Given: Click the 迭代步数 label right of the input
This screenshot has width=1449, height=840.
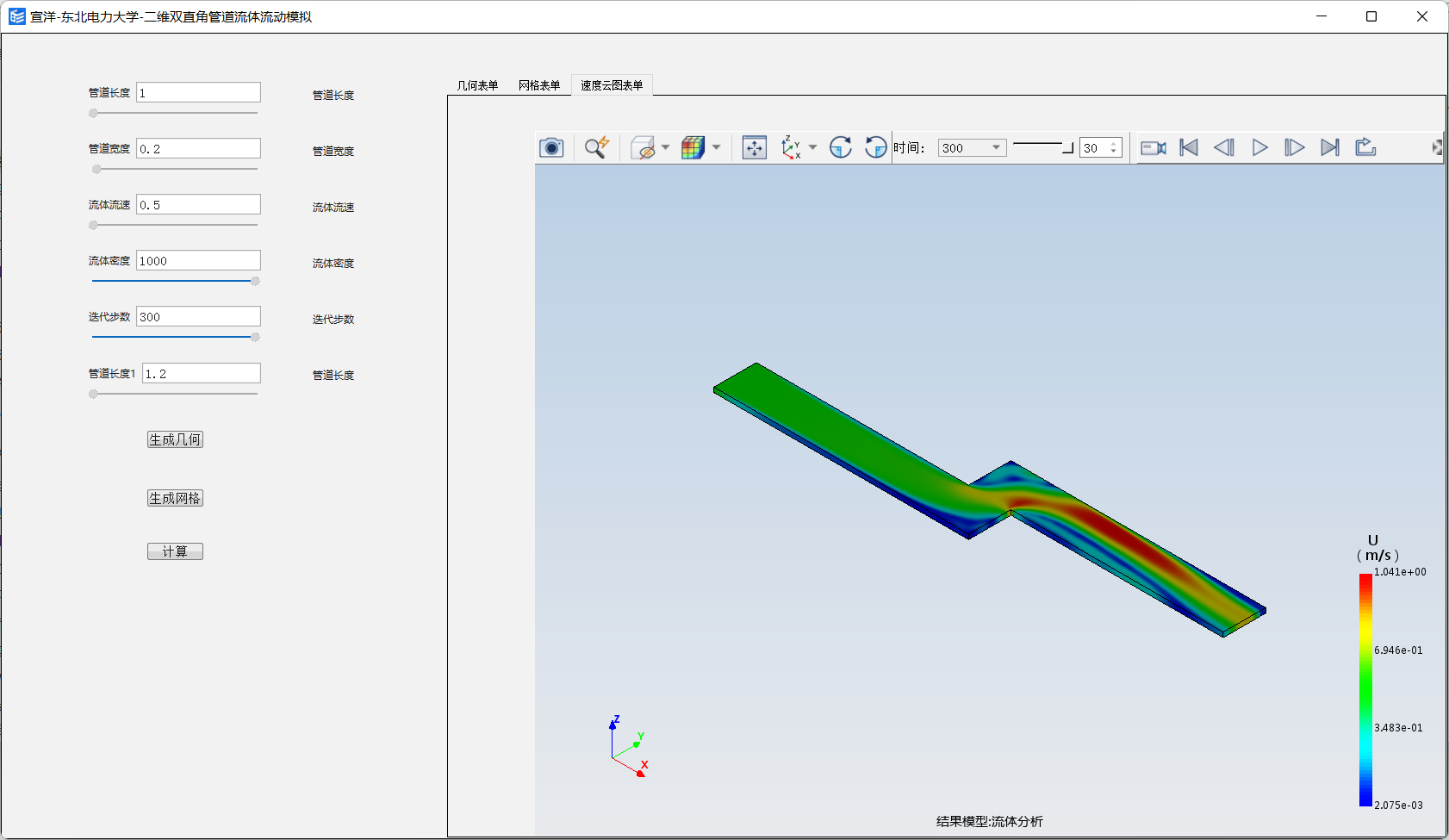Looking at the screenshot, I should point(333,320).
